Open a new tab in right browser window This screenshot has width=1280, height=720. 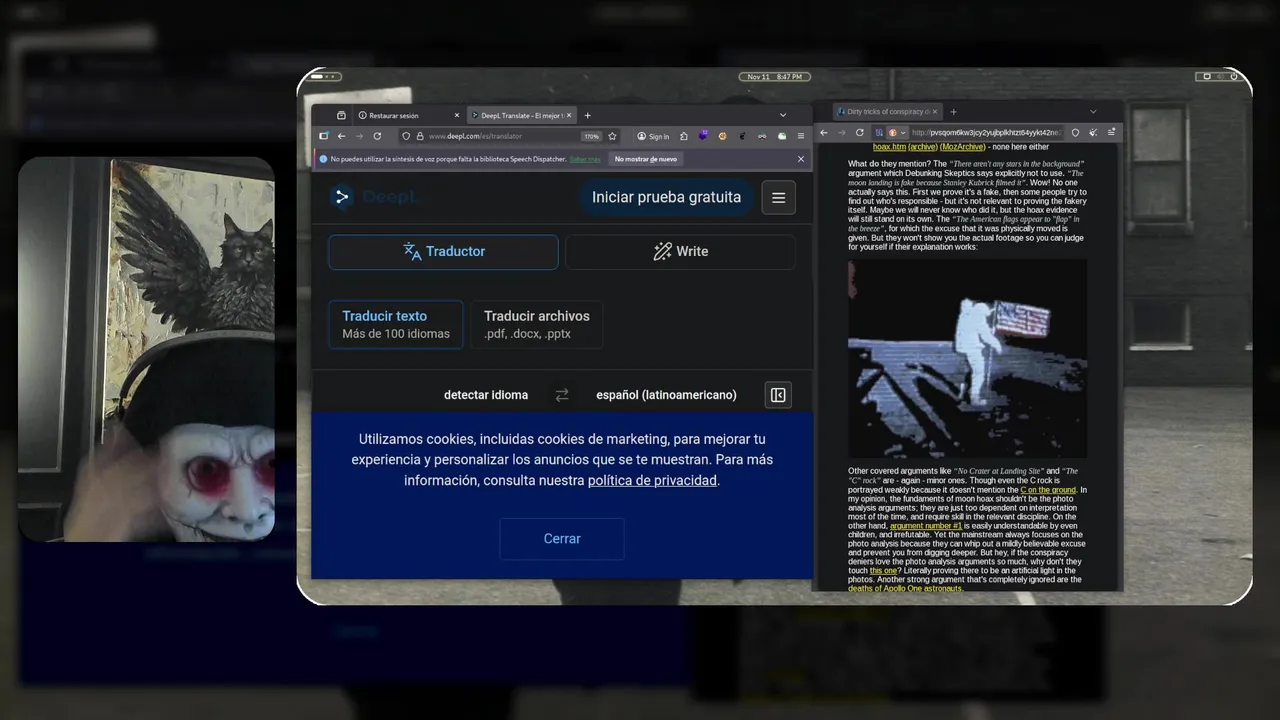953,112
